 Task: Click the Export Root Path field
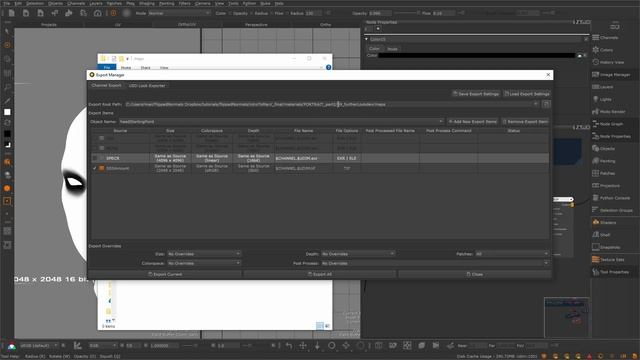[331, 104]
